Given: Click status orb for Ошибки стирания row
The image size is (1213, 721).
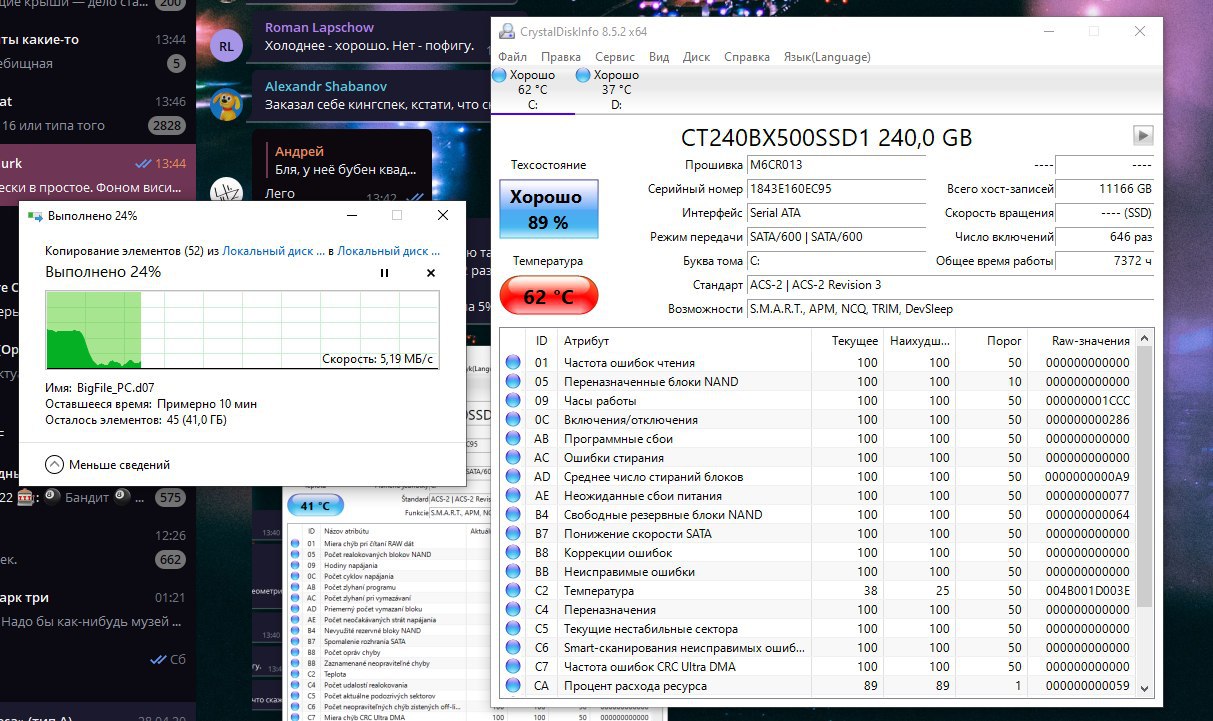Looking at the screenshot, I should [x=513, y=458].
